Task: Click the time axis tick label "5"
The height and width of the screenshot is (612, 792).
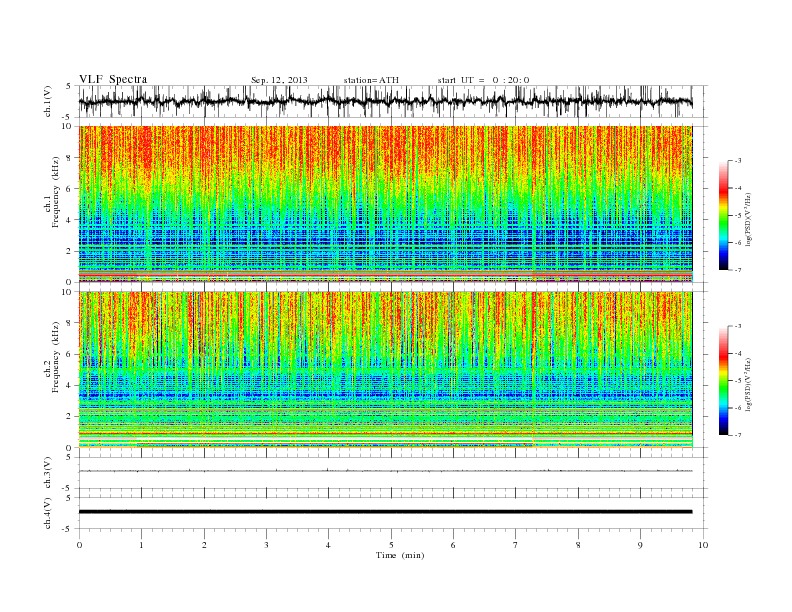Action: tap(391, 545)
